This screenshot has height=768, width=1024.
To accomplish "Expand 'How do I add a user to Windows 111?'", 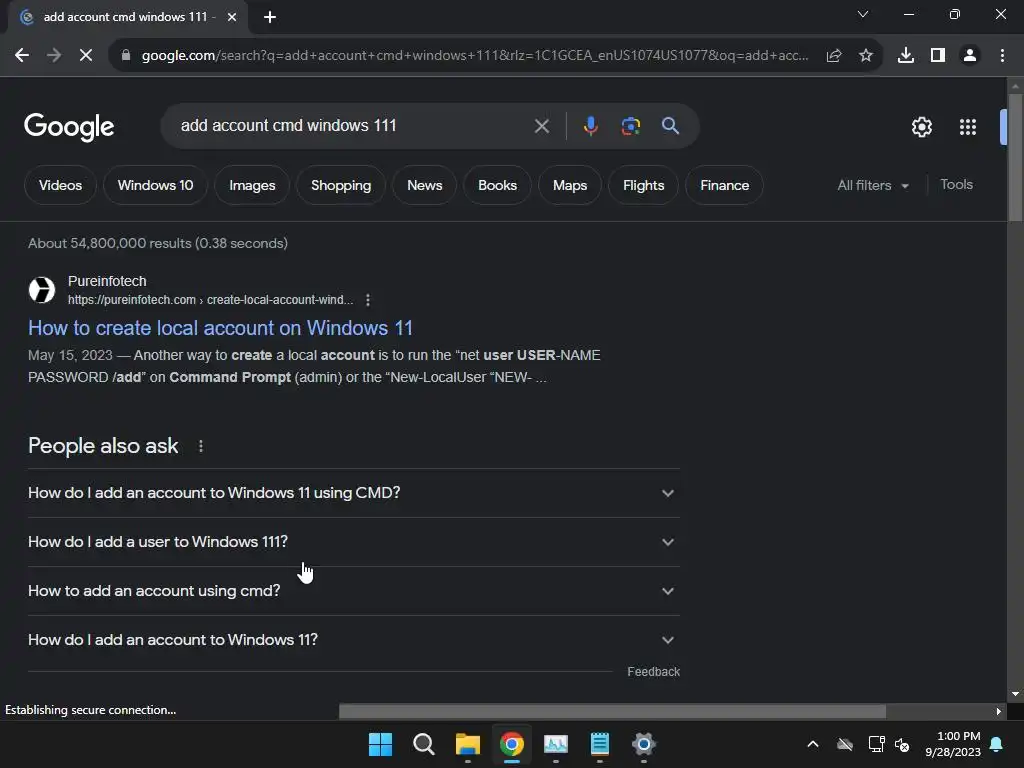I will [x=354, y=542].
